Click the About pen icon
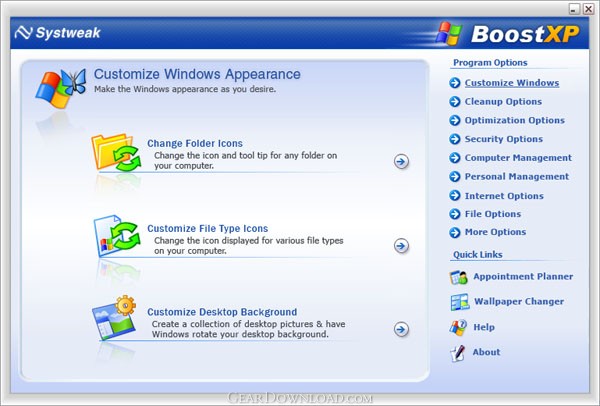 click(458, 353)
